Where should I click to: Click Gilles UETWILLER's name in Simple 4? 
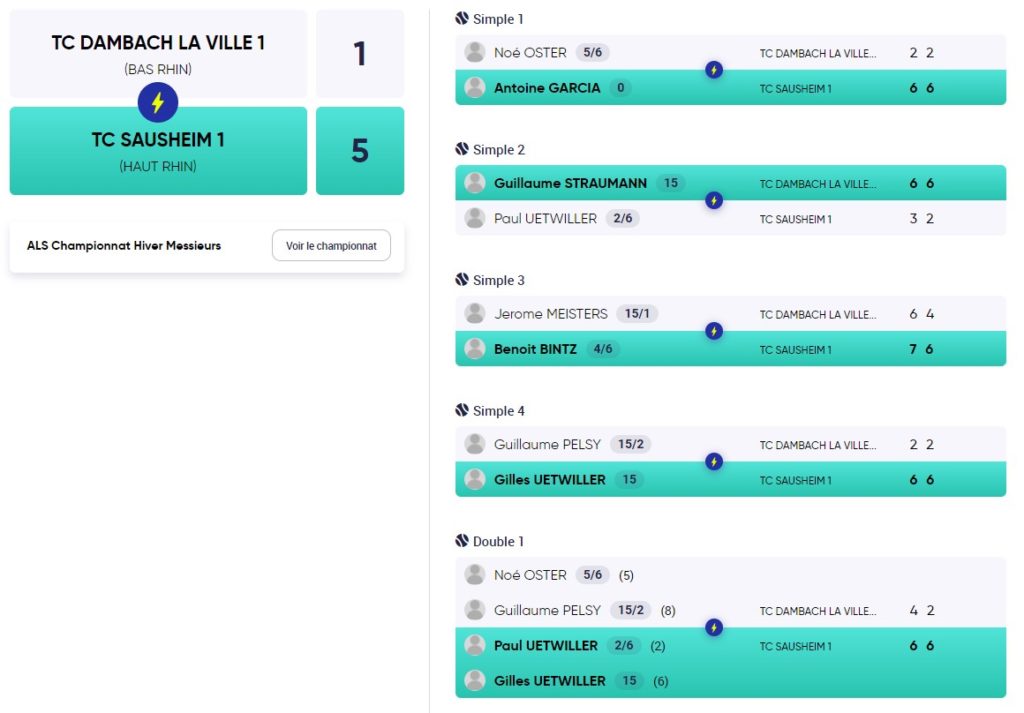pos(549,479)
